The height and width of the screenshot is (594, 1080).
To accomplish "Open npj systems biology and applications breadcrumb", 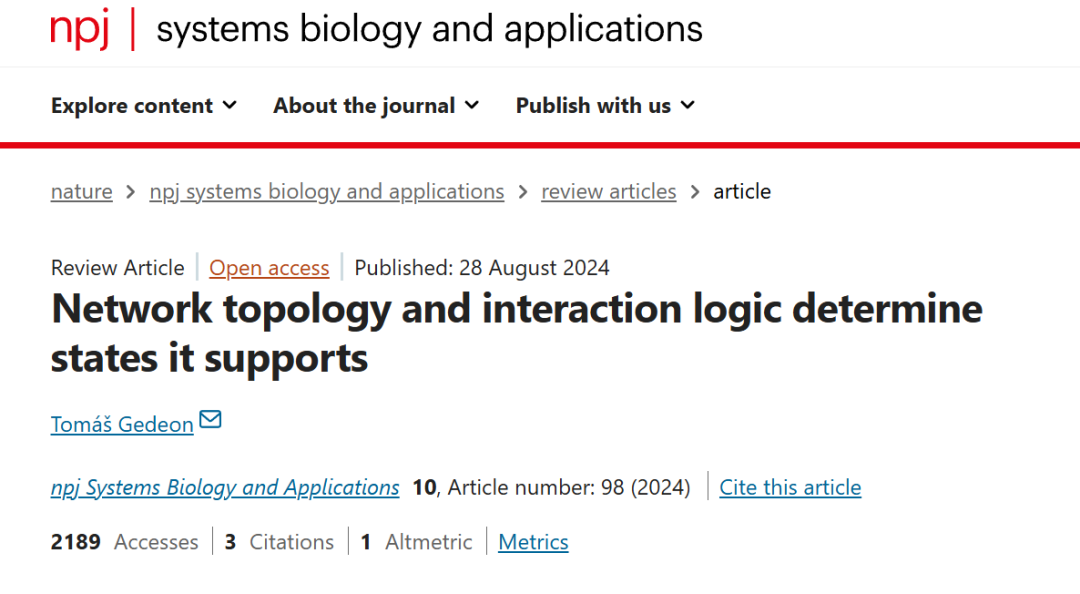I will tap(326, 192).
